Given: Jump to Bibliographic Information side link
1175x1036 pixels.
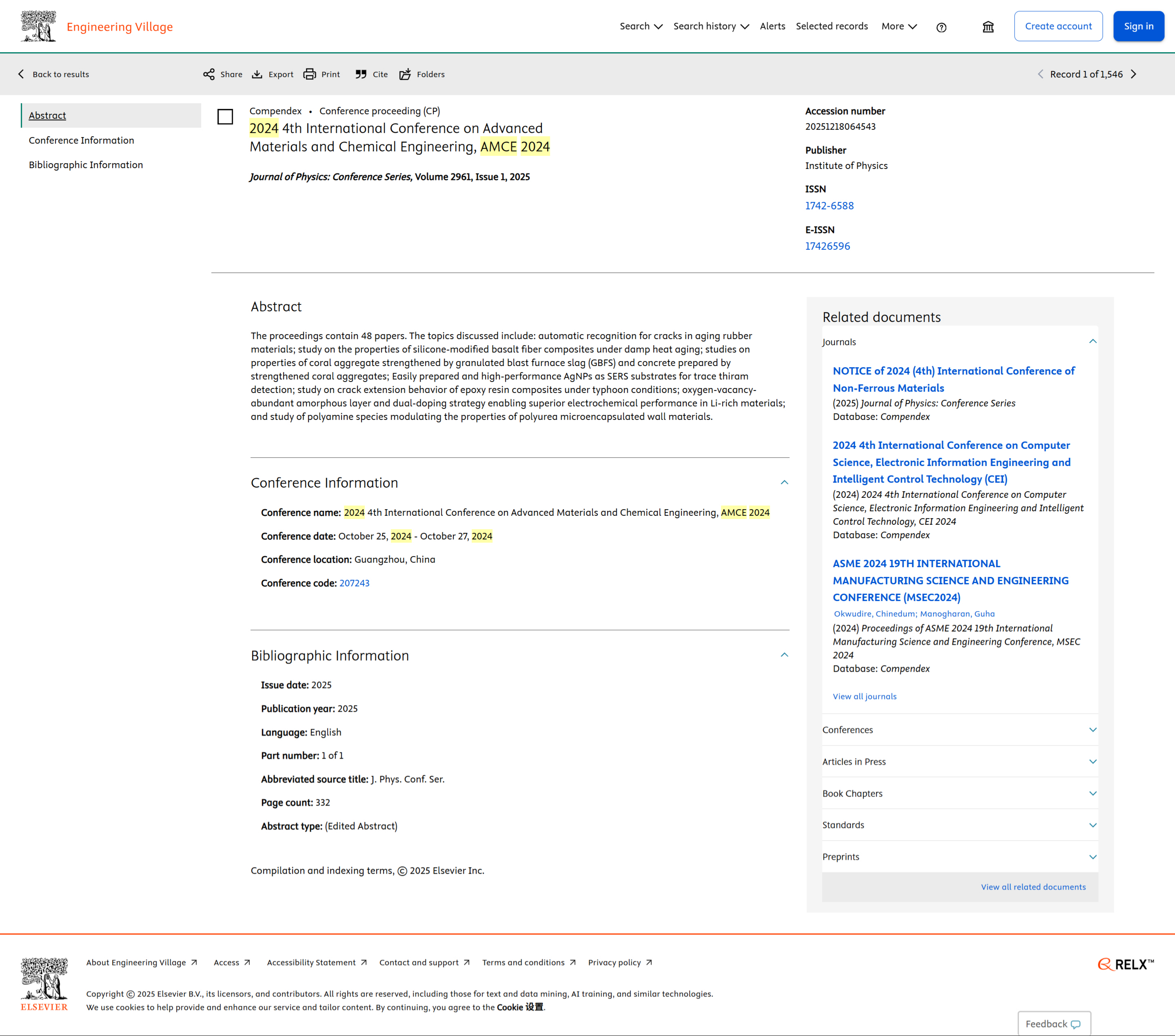Looking at the screenshot, I should [86, 165].
